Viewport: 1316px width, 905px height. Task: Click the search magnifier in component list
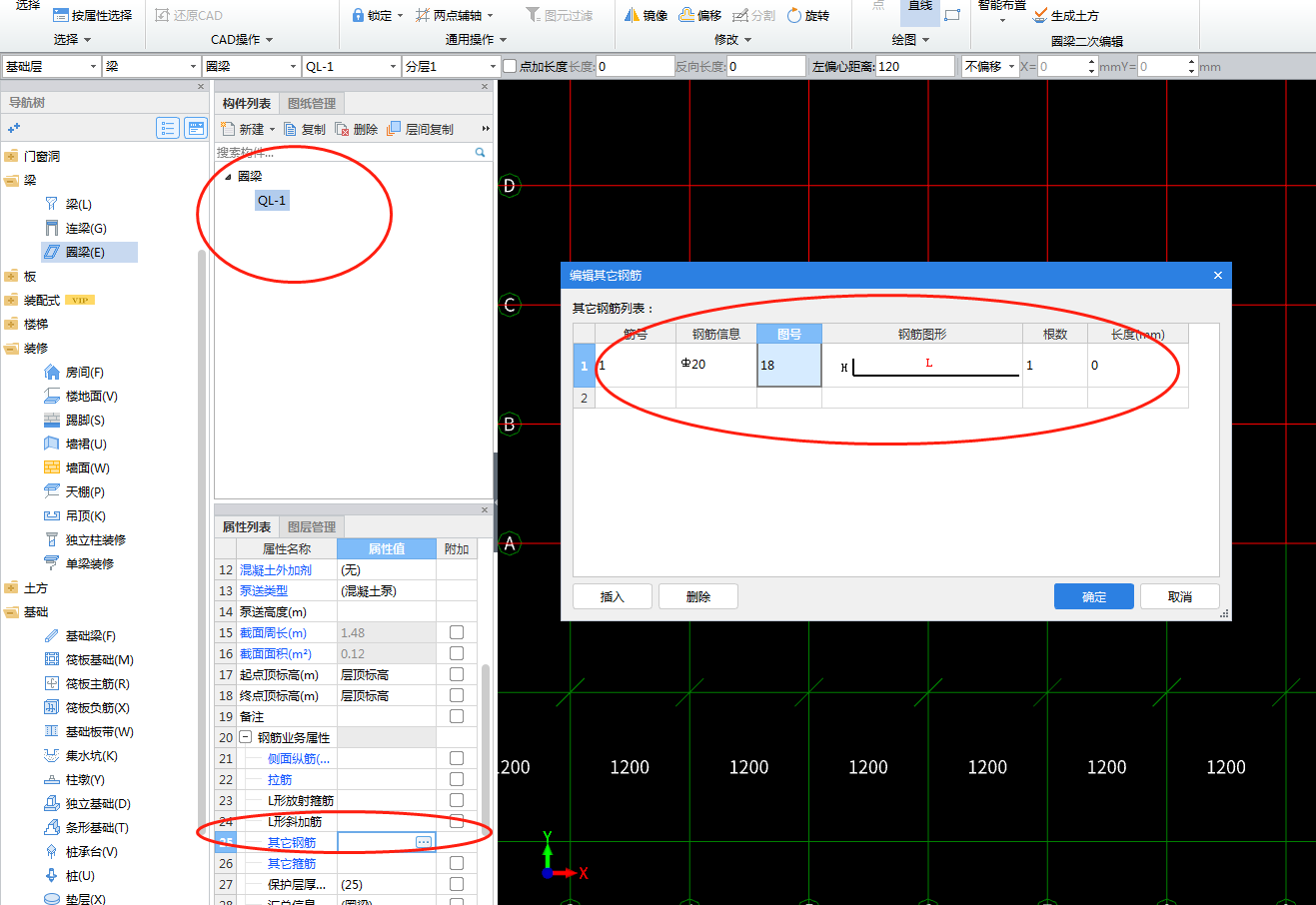(481, 153)
